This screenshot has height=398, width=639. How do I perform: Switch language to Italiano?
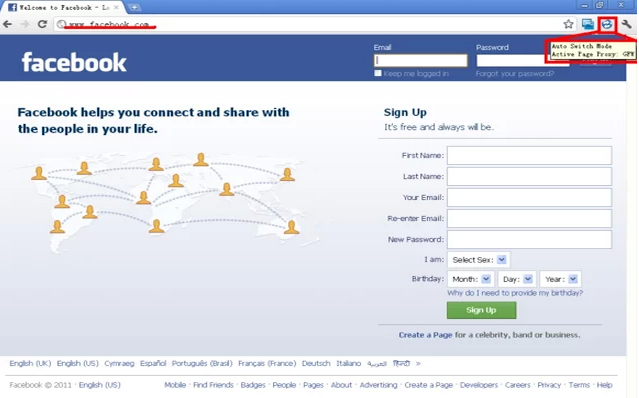348,363
